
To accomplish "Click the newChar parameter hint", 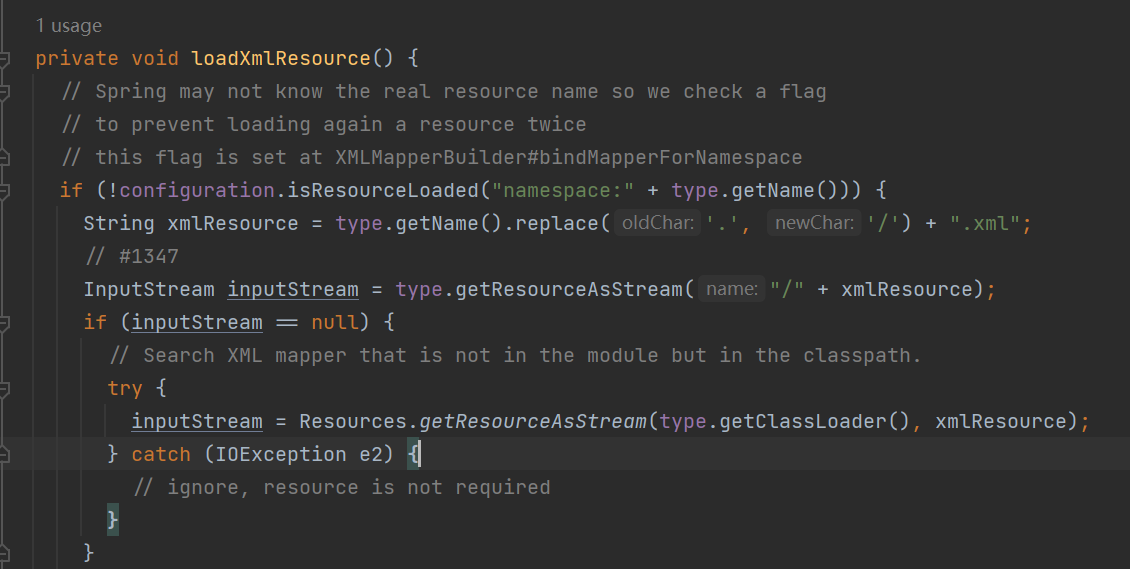I will pos(812,223).
